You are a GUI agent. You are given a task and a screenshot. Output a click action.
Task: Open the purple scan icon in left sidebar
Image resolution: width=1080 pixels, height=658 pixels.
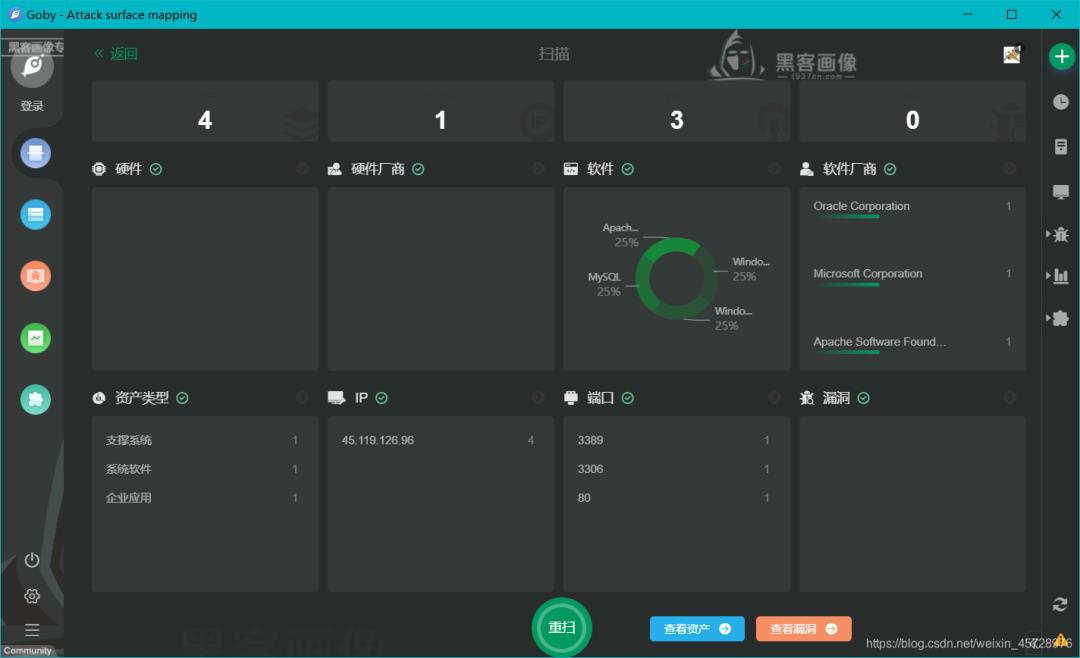pos(35,153)
